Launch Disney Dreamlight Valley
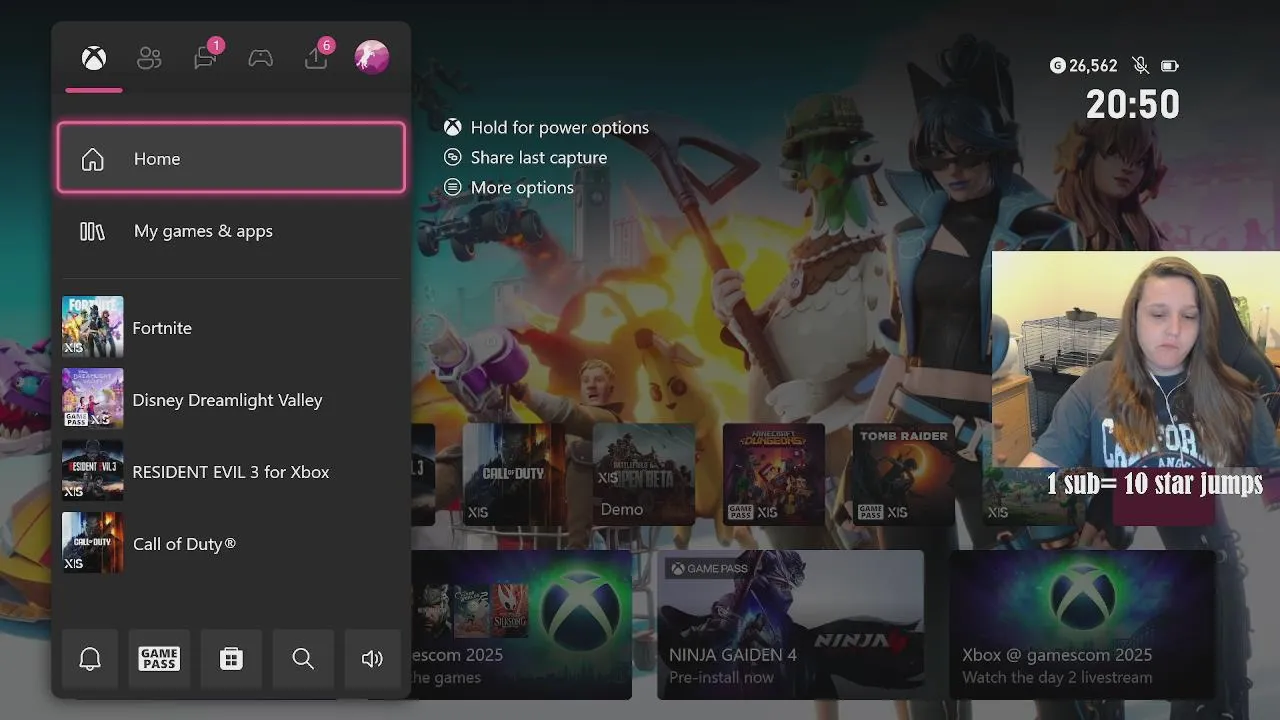The height and width of the screenshot is (720, 1280). [x=231, y=399]
